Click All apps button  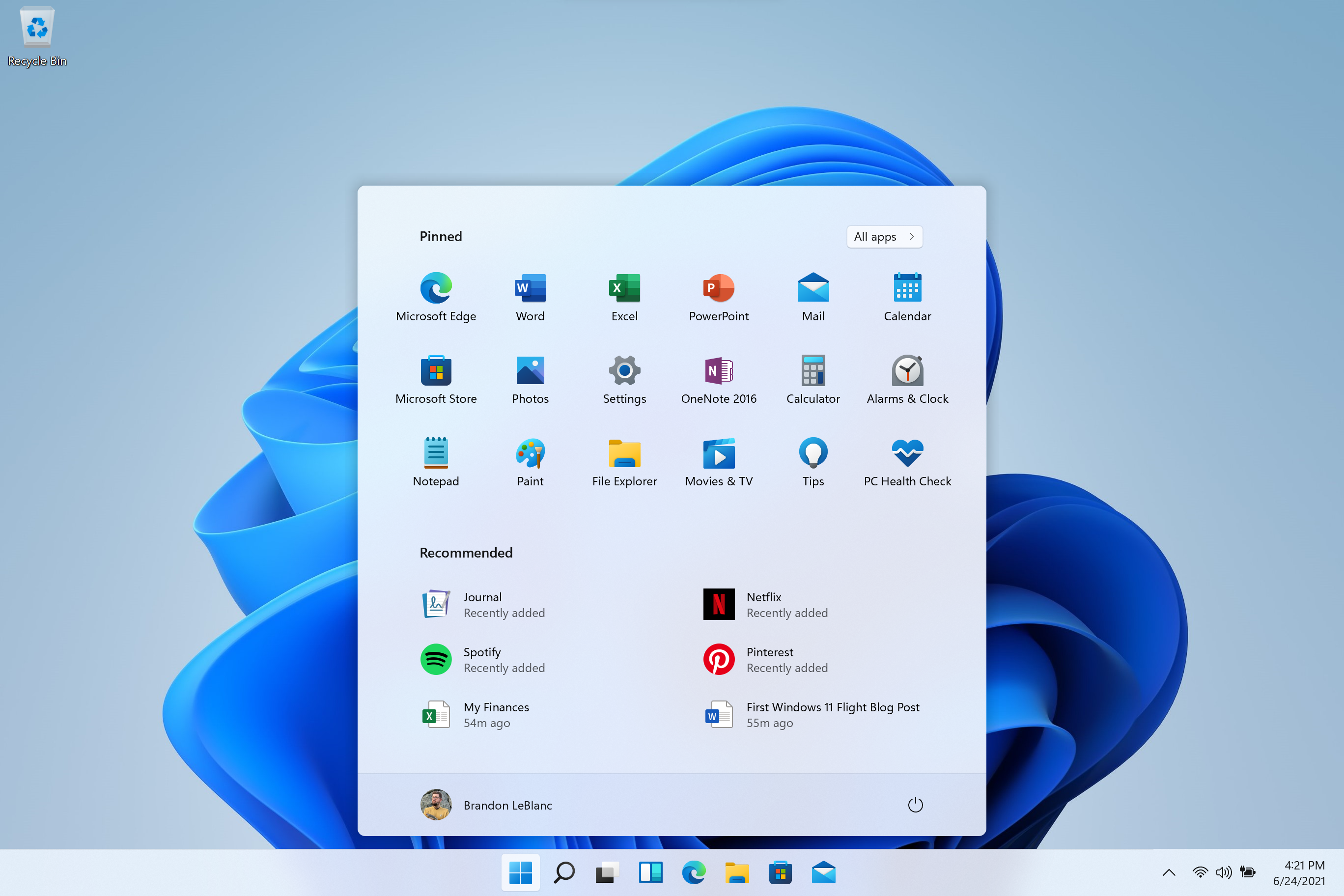[x=883, y=236]
